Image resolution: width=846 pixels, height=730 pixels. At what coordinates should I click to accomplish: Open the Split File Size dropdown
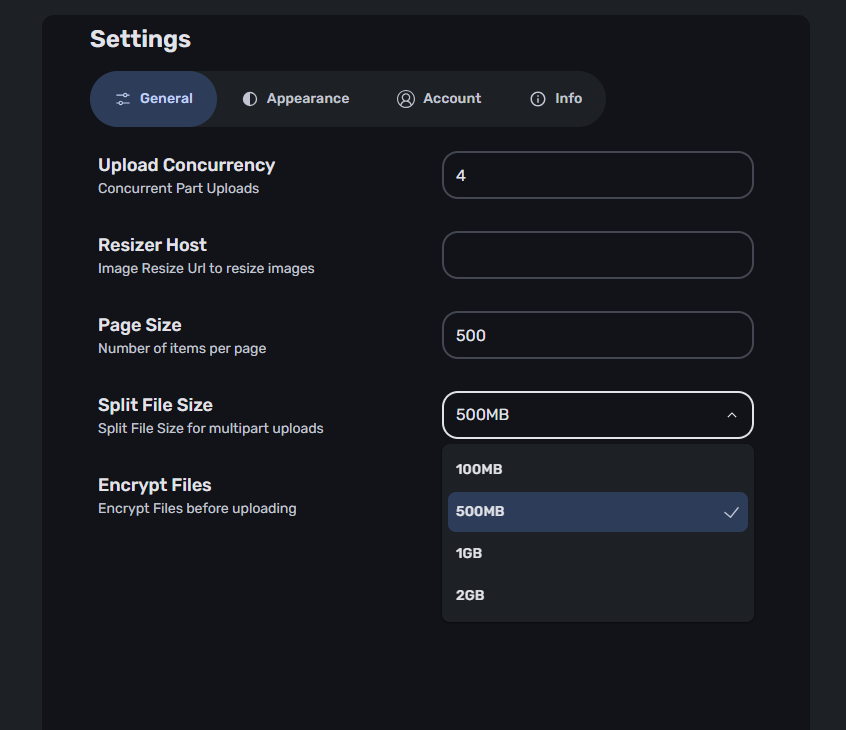(598, 415)
